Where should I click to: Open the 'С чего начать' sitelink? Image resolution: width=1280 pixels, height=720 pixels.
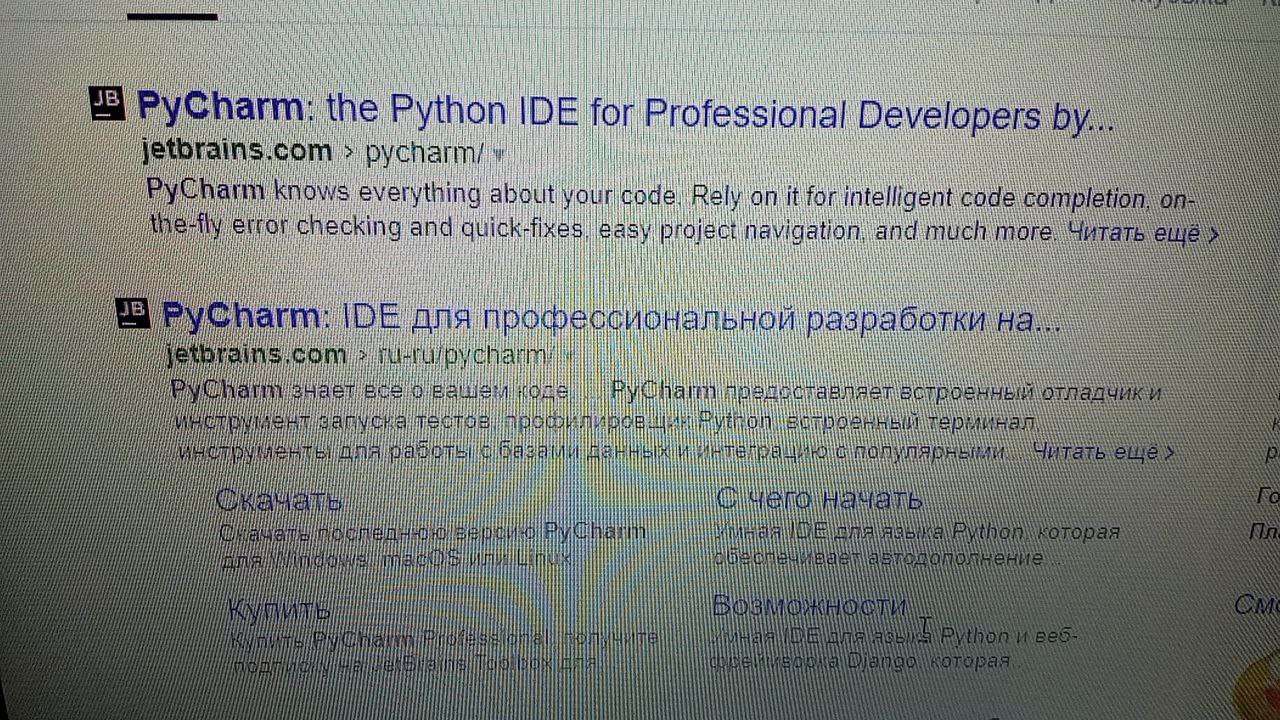click(820, 498)
